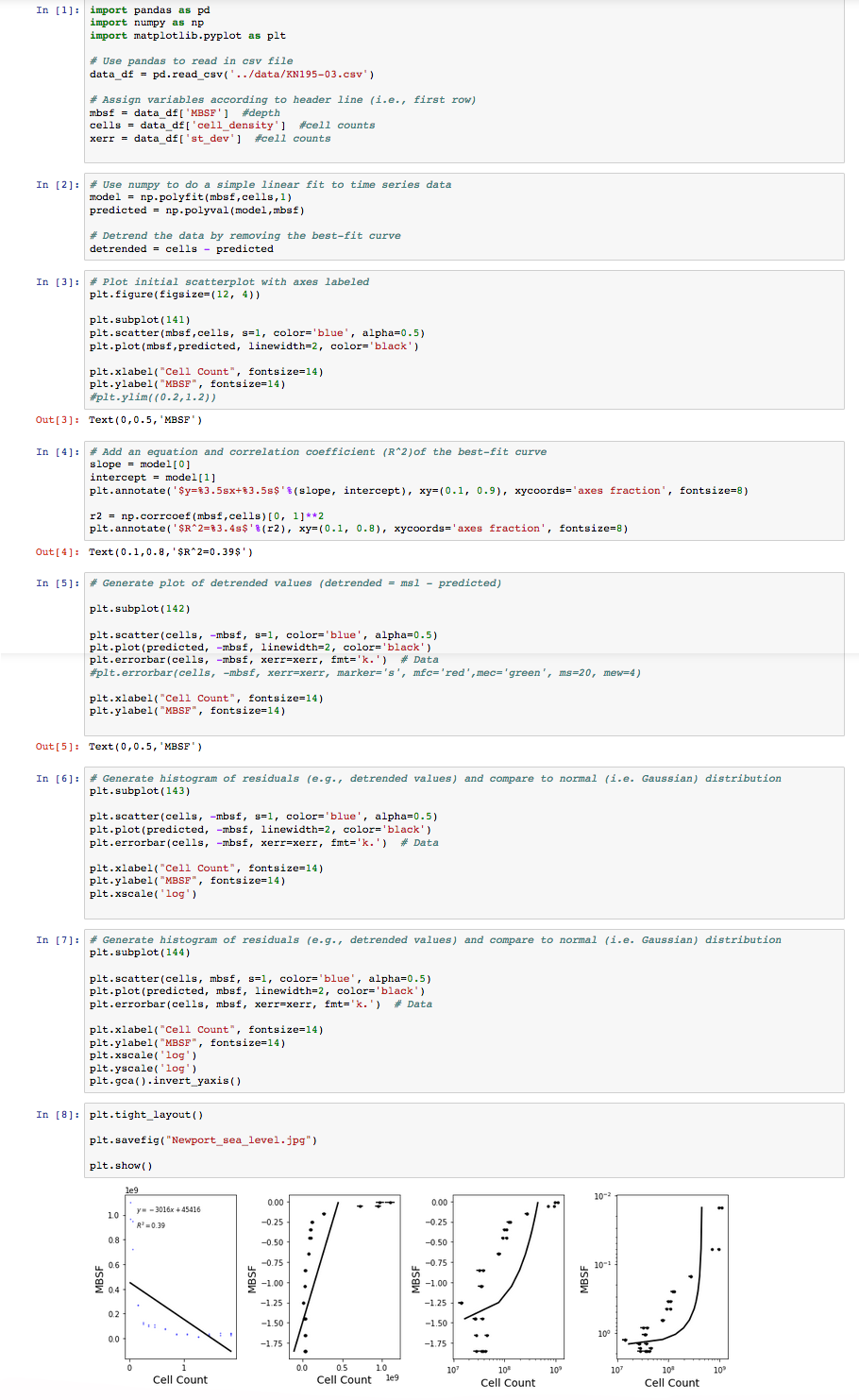This screenshot has height=1400, width=859.
Task: Click the plt.gca().invert_yaxis() line
Action: tap(165, 1081)
